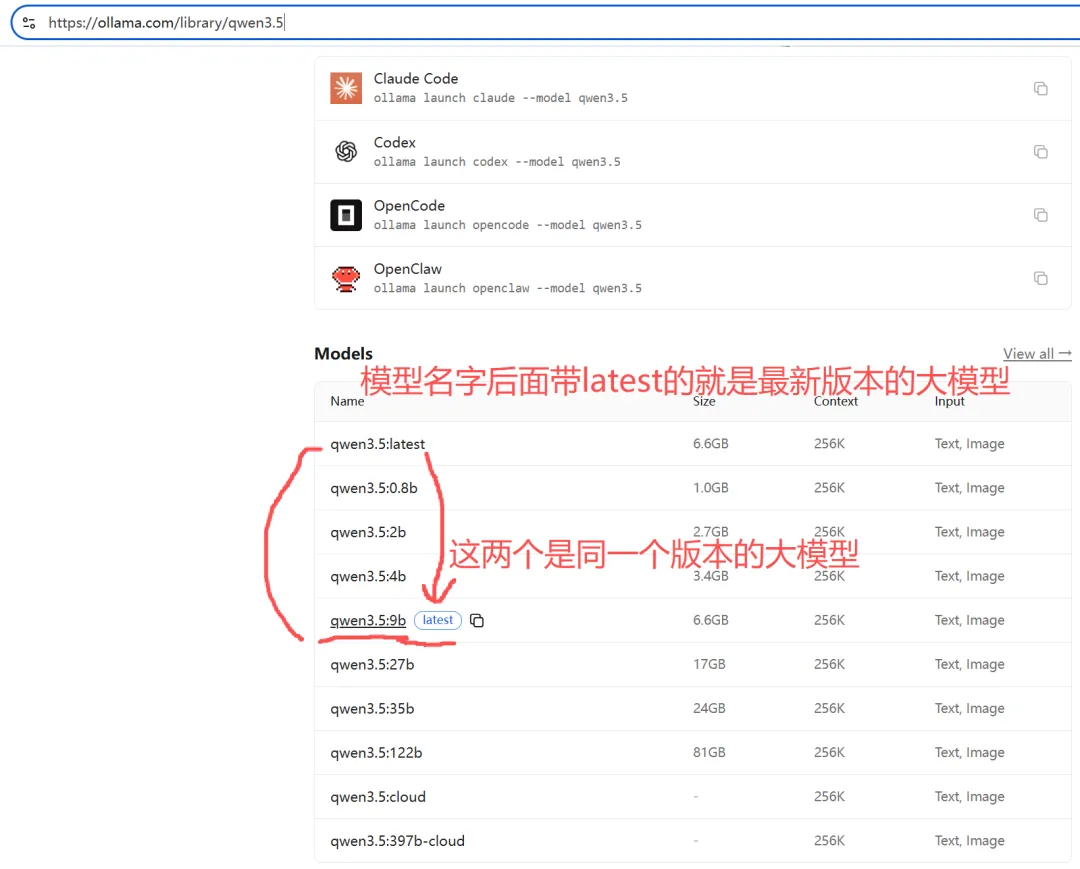Click 256K context in qwen3.5:0.8b row
The height and width of the screenshot is (869, 1080).
pos(829,488)
